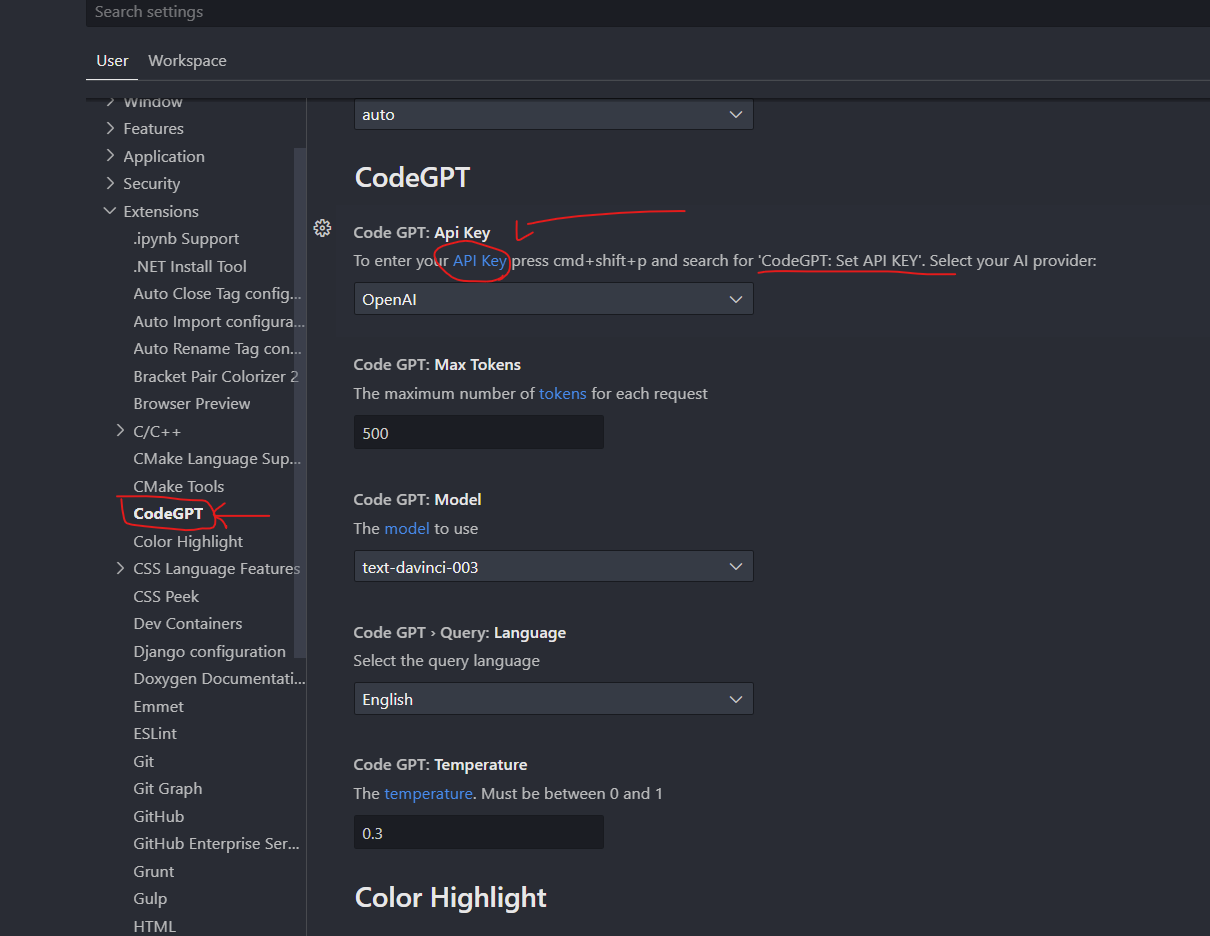Select Doxygen Documentation settings
Image resolution: width=1210 pixels, height=936 pixels.
219,678
